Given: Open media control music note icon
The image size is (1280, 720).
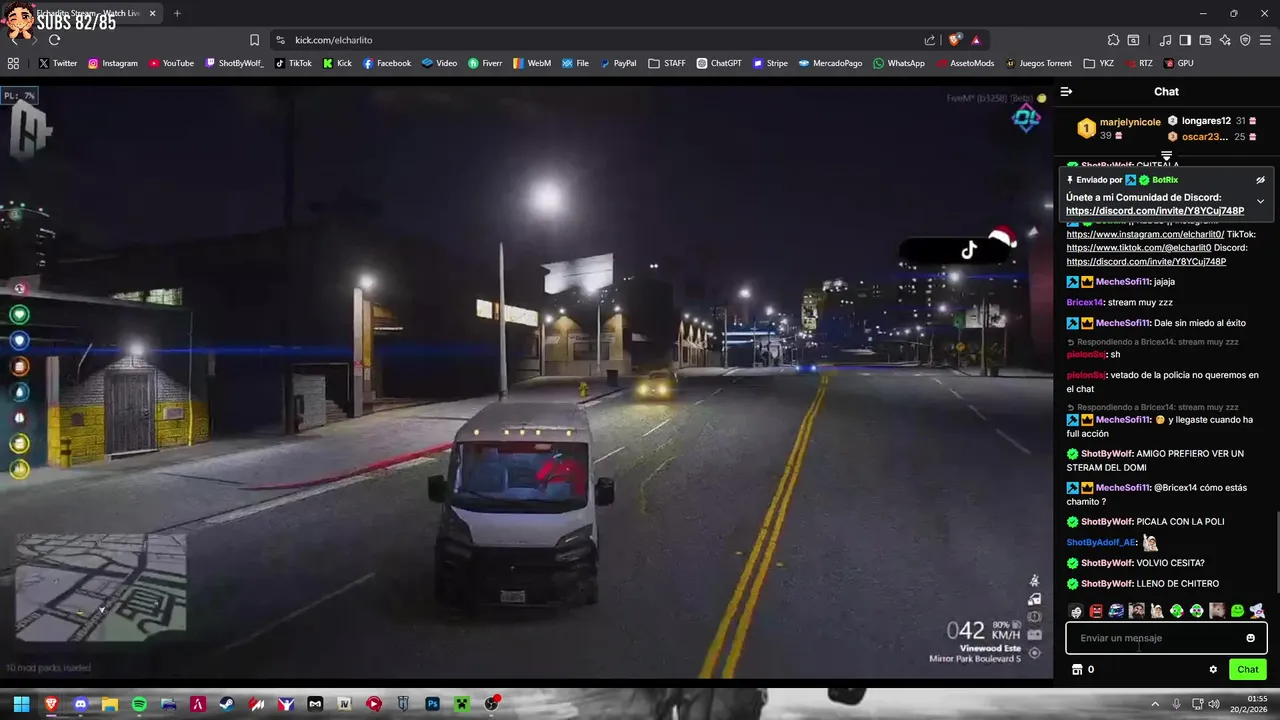Looking at the screenshot, I should pyautogui.click(x=1165, y=40).
